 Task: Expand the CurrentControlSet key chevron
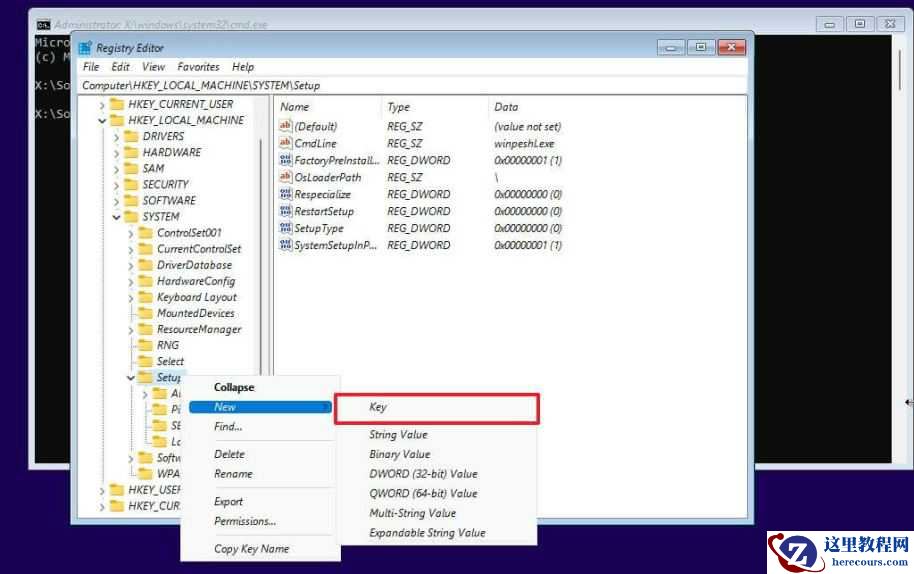(130, 249)
